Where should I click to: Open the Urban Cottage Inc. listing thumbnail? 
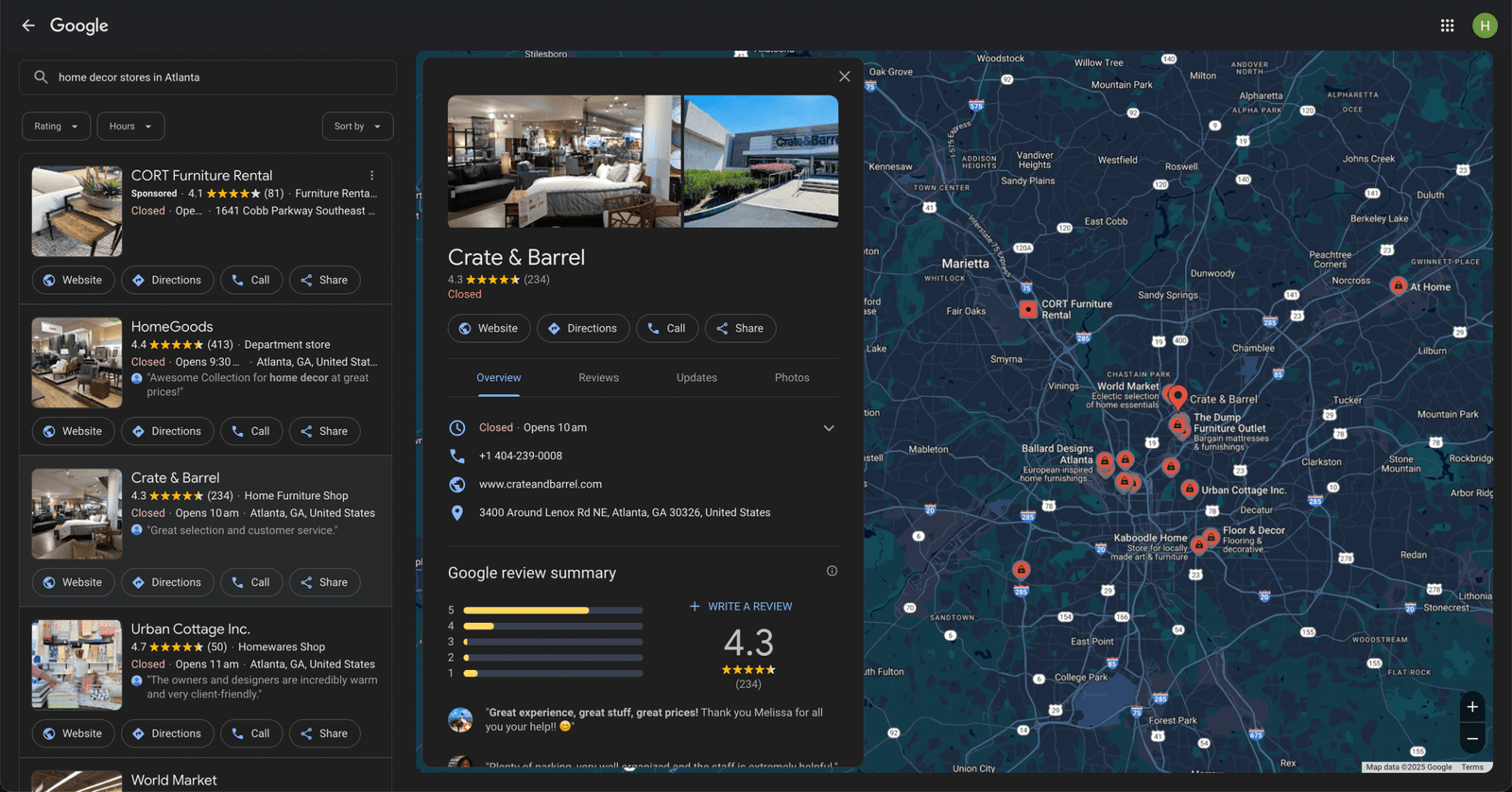77,665
